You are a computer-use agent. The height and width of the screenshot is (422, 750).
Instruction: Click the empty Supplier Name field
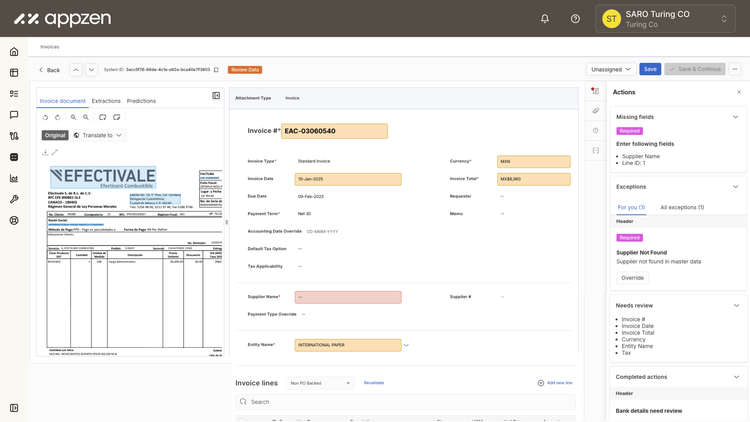pos(348,297)
